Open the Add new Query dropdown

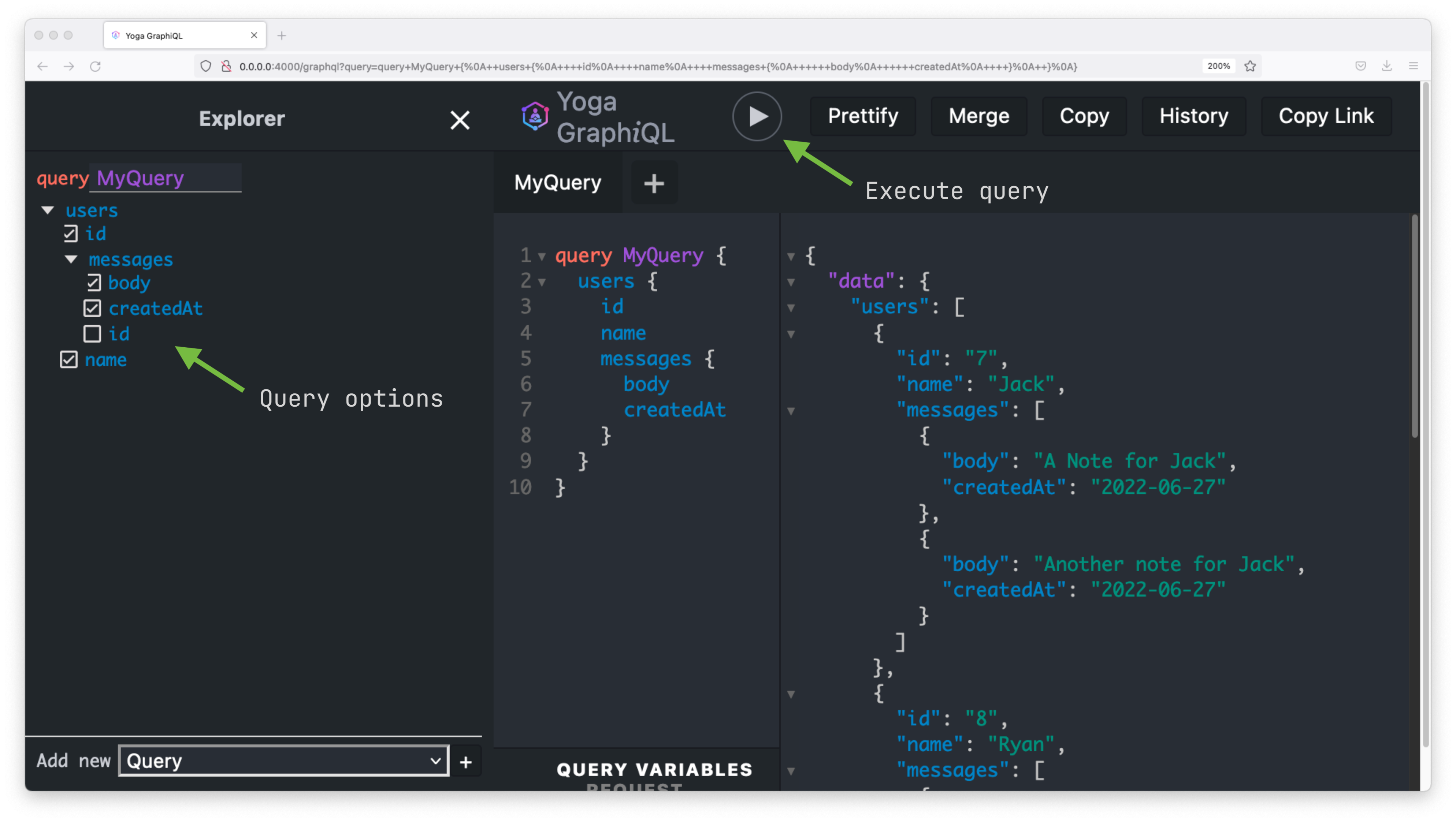point(284,761)
